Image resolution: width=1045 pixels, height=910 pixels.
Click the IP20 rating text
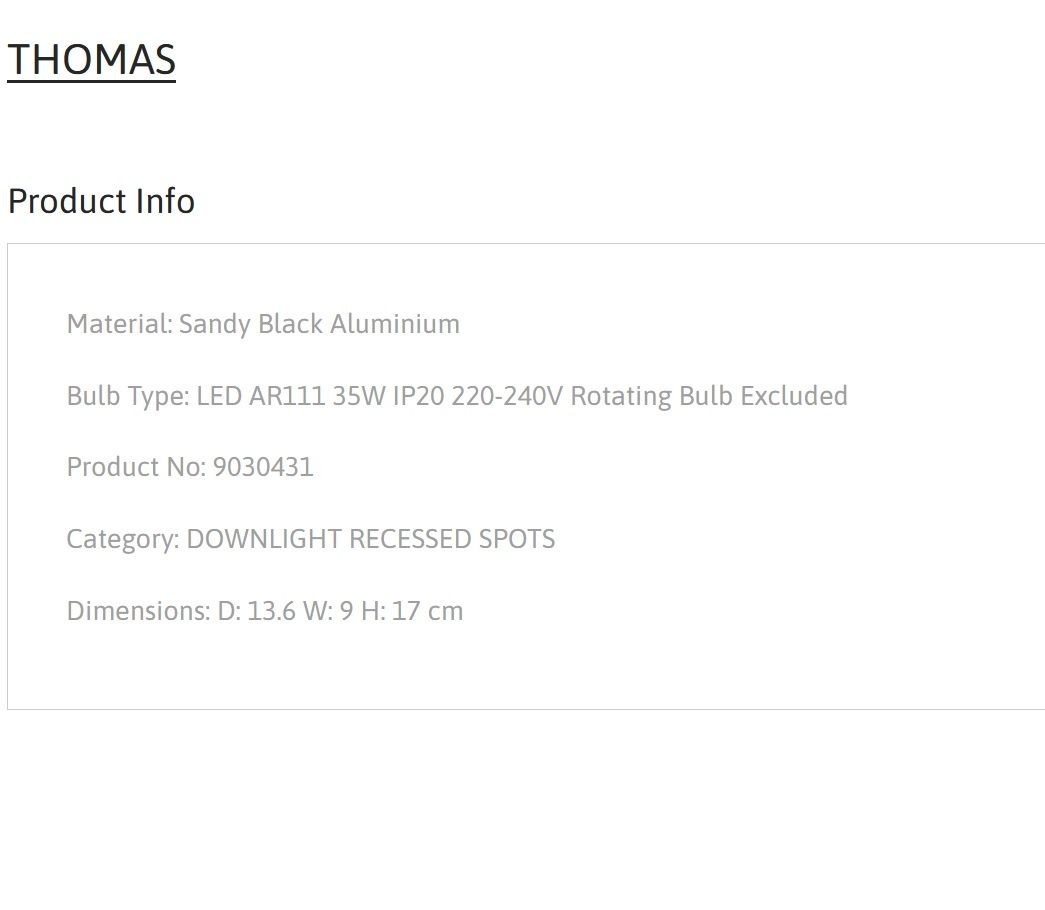click(x=419, y=396)
